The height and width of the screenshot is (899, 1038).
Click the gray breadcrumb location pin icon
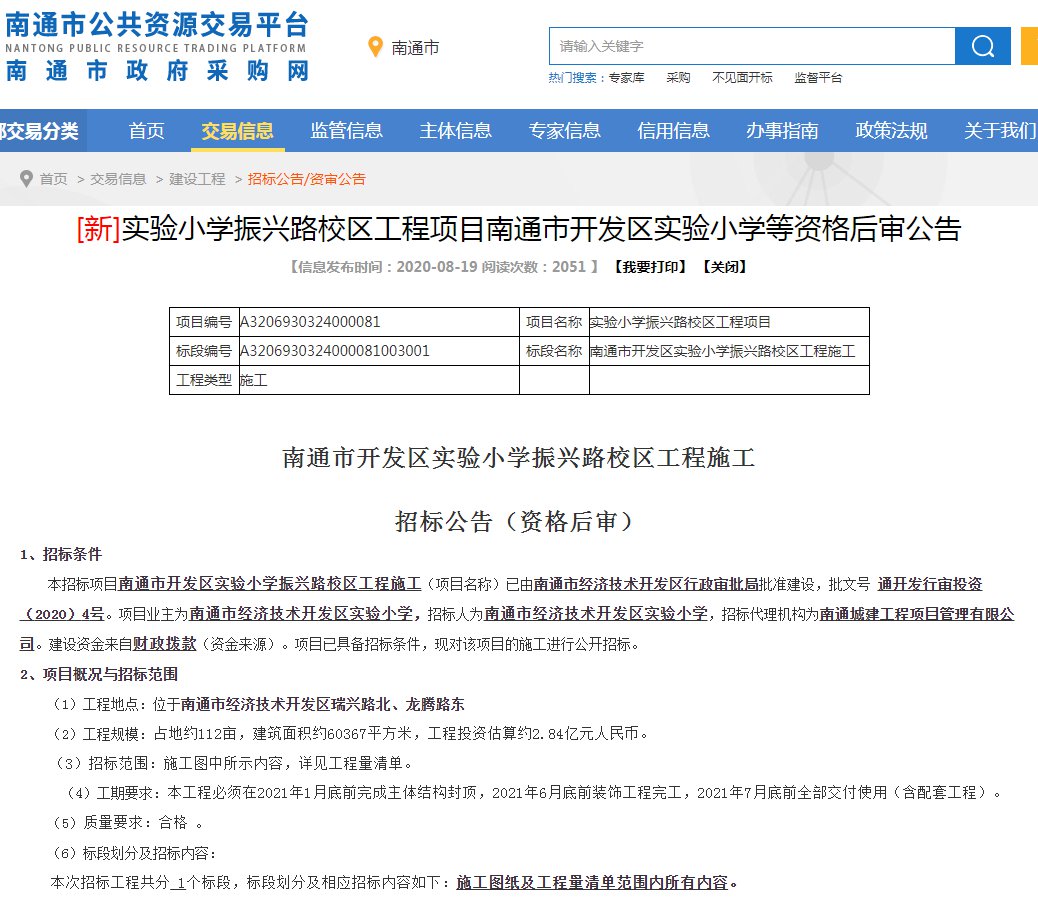[26, 179]
